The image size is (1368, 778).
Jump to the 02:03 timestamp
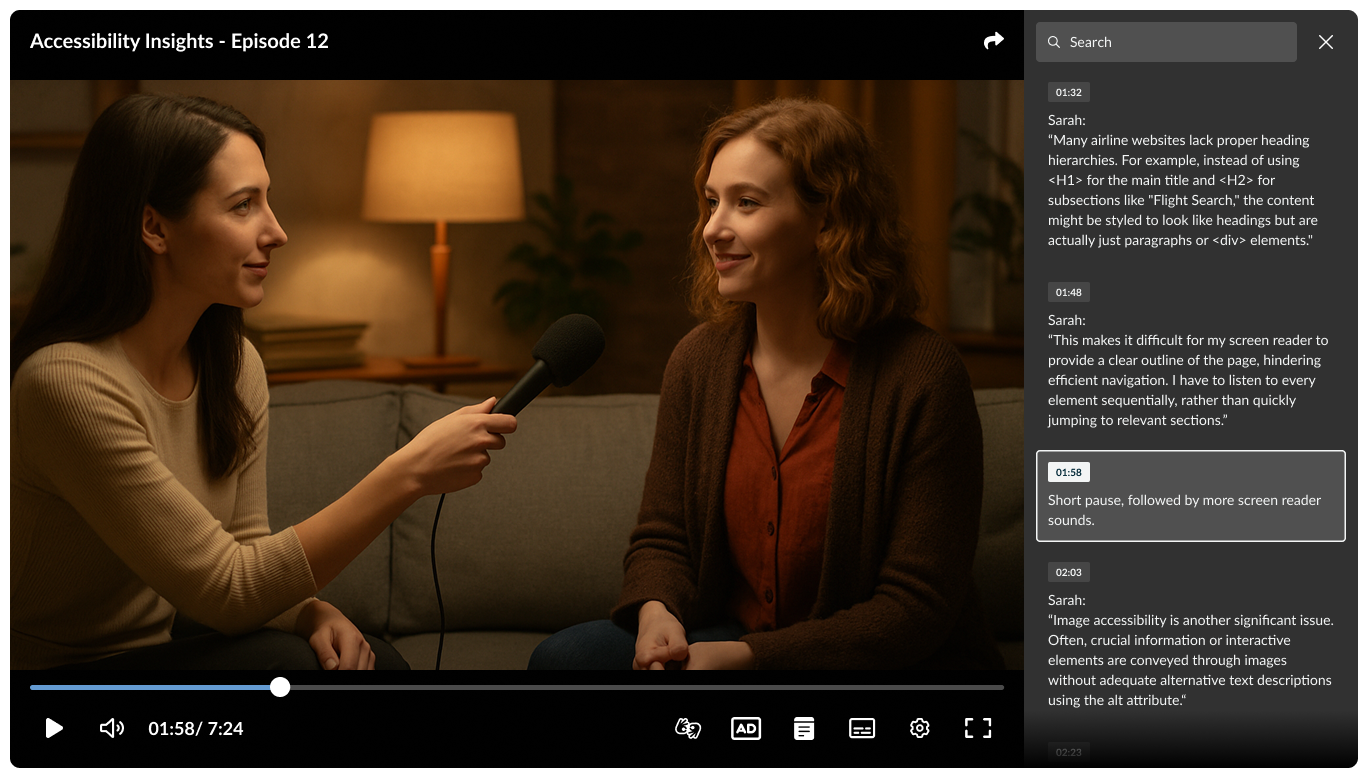[1068, 572]
